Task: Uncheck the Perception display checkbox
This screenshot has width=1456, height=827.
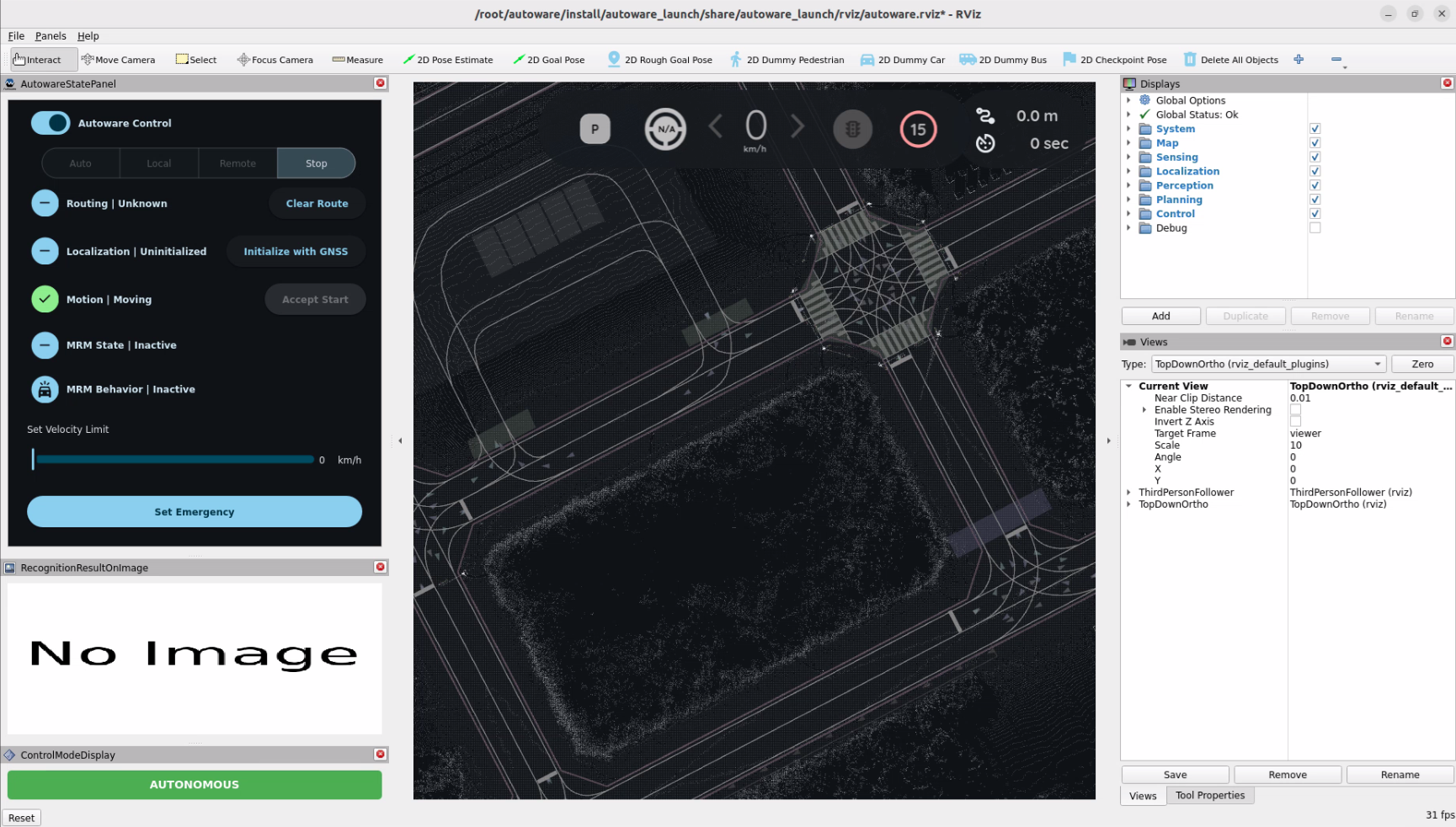Action: pyautogui.click(x=1315, y=185)
